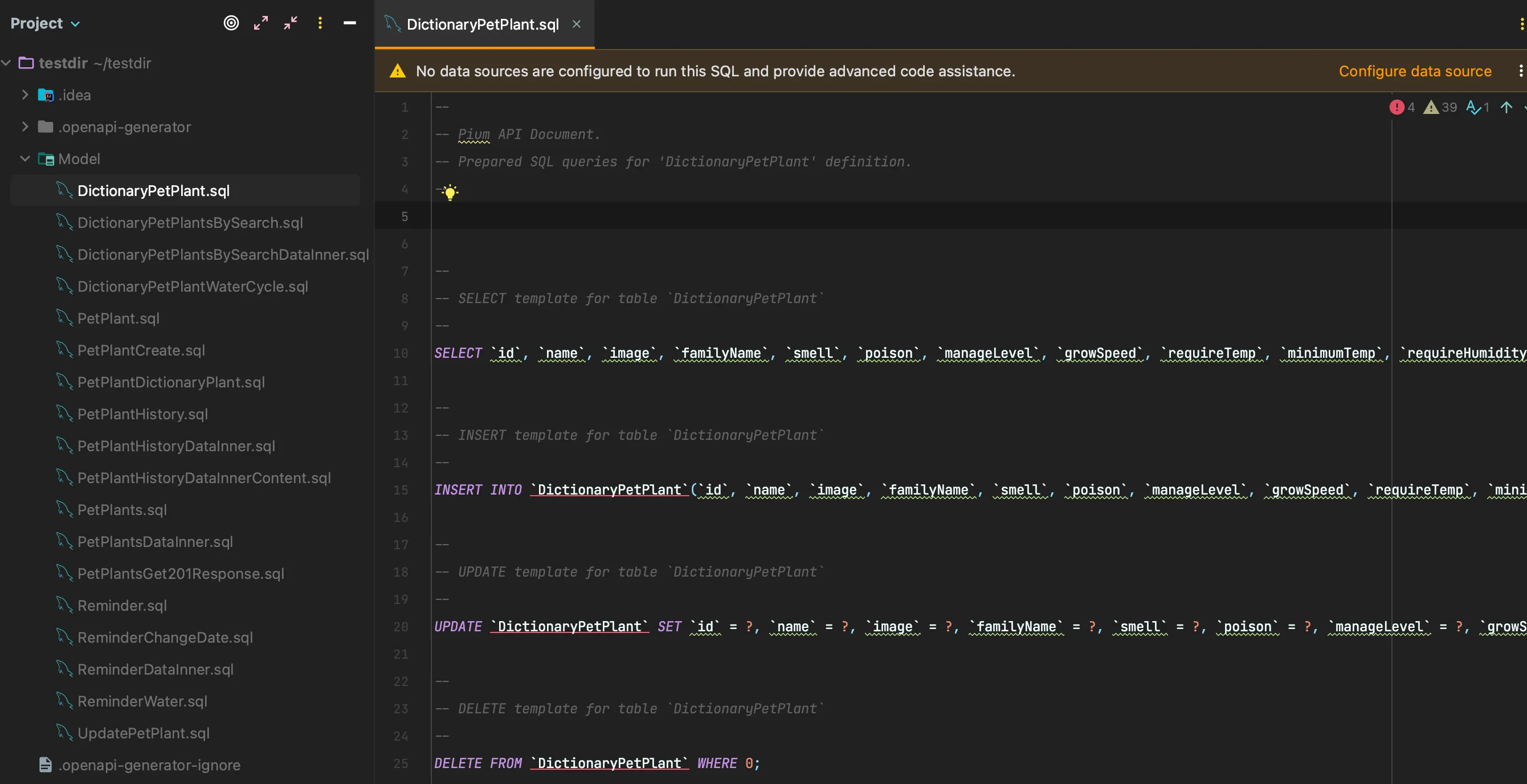The height and width of the screenshot is (784, 1527).
Task: Select the ReminderWater.sql file
Action: coord(142,701)
